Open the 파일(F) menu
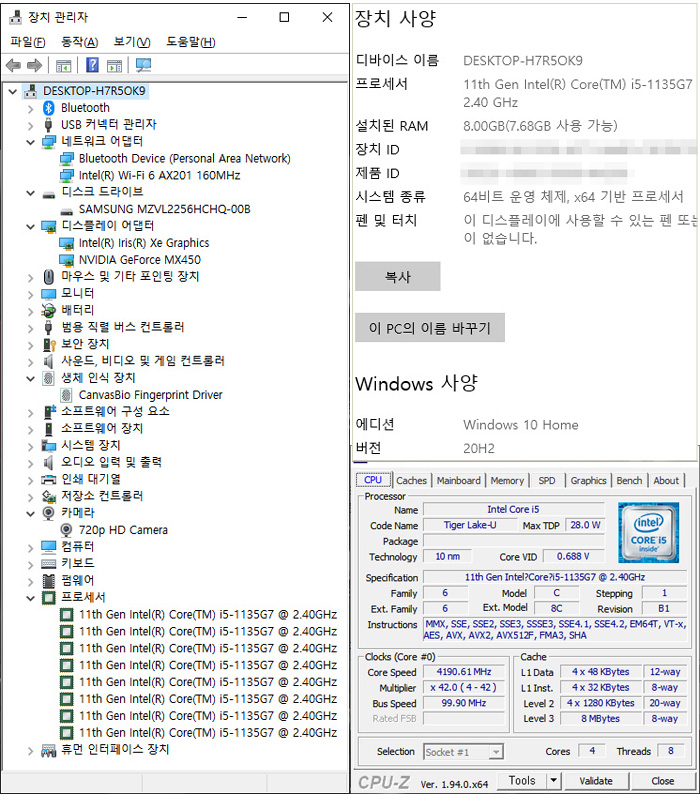700x798 pixels. [x=27, y=42]
